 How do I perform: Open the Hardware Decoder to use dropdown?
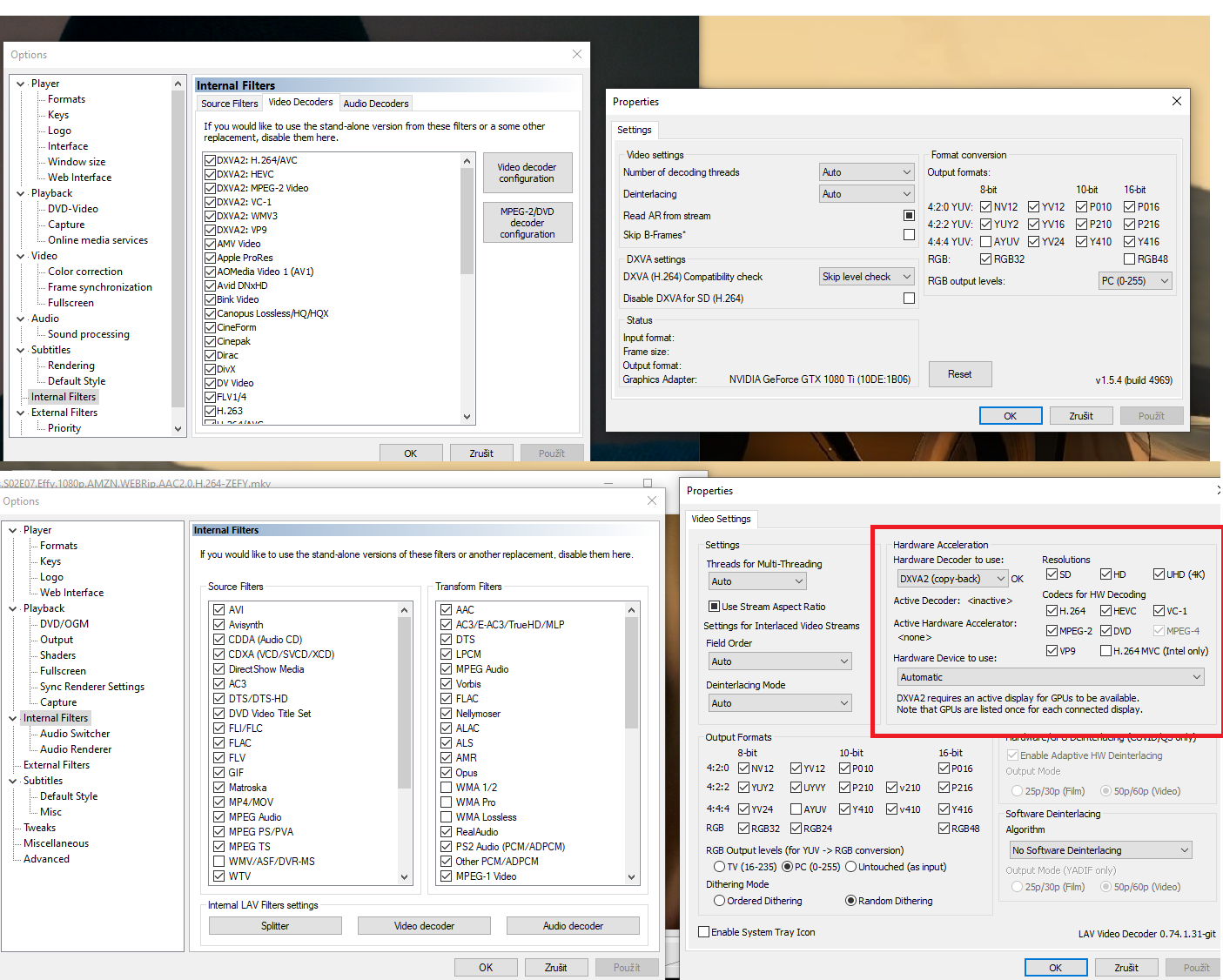click(951, 579)
